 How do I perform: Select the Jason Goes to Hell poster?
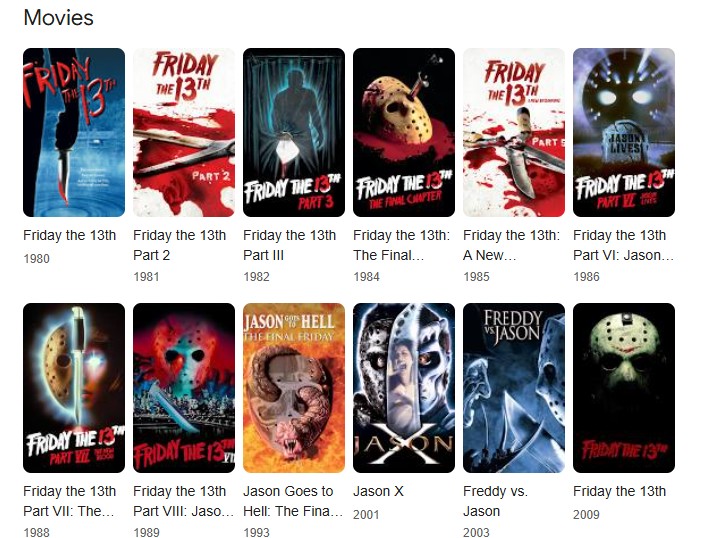pyautogui.click(x=294, y=388)
